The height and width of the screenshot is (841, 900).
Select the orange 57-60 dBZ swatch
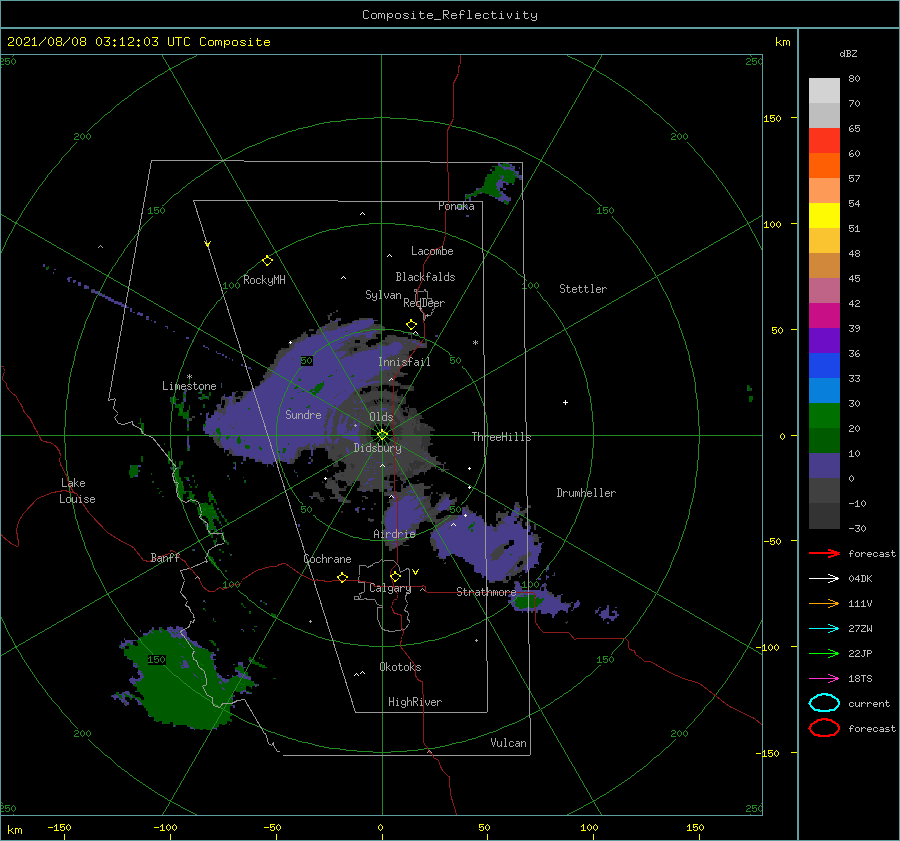pyautogui.click(x=824, y=166)
